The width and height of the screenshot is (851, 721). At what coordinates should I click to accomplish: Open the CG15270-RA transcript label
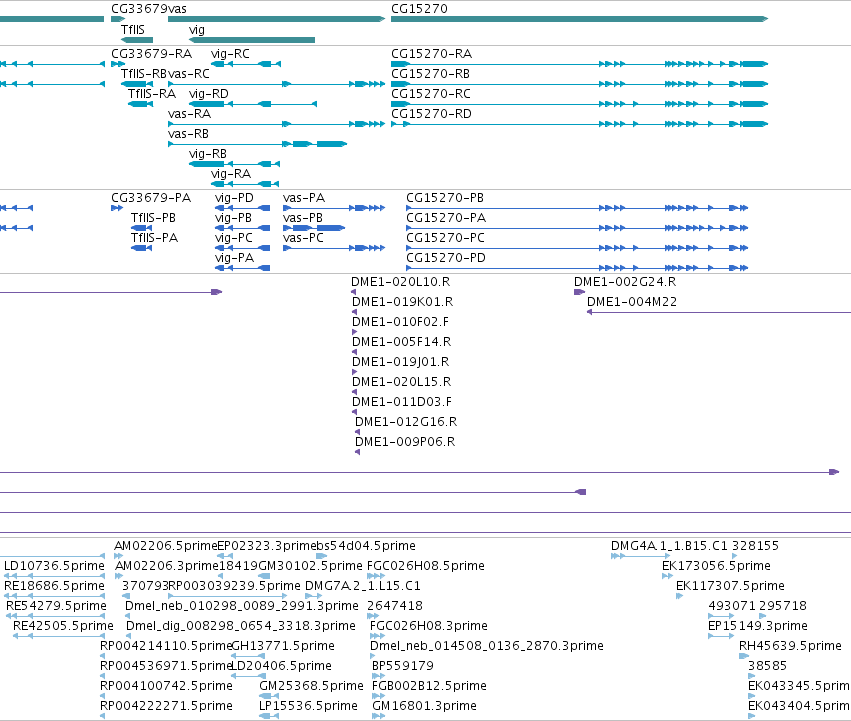pyautogui.click(x=431, y=54)
